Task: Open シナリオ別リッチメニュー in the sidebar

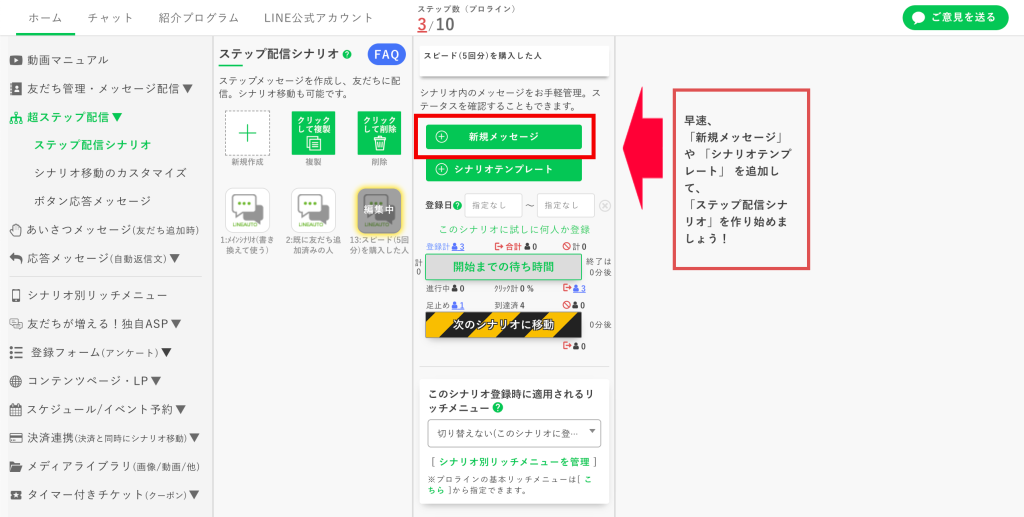Action: click(x=88, y=296)
